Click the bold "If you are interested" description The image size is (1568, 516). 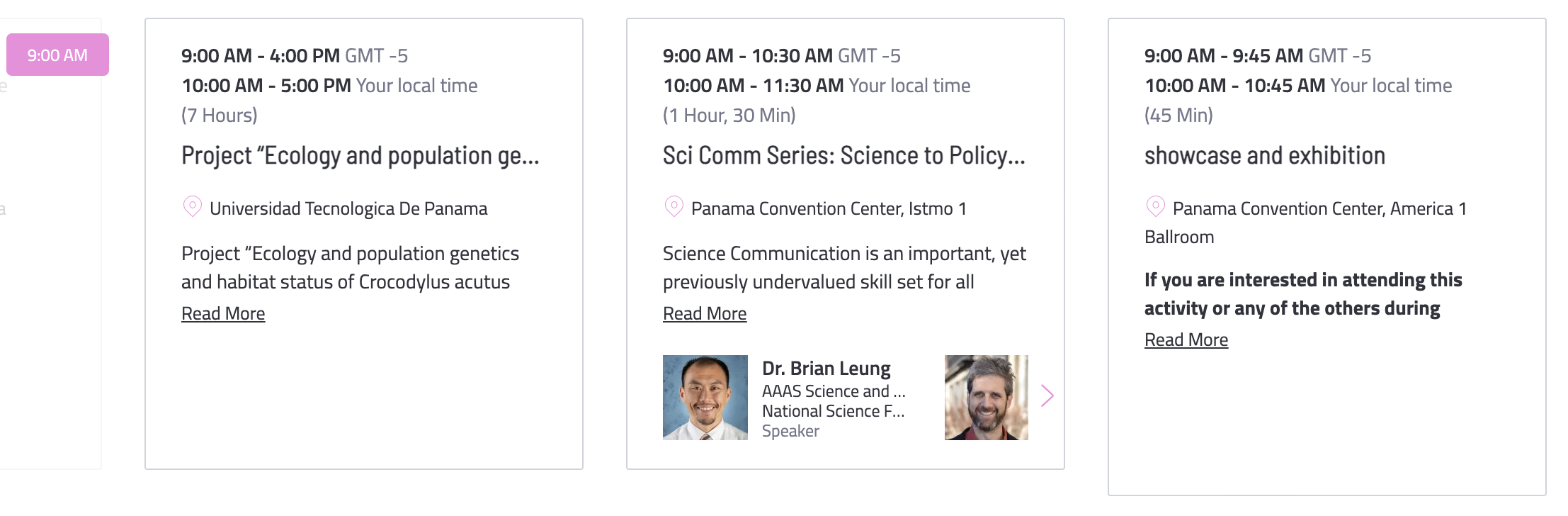pyautogui.click(x=1303, y=294)
